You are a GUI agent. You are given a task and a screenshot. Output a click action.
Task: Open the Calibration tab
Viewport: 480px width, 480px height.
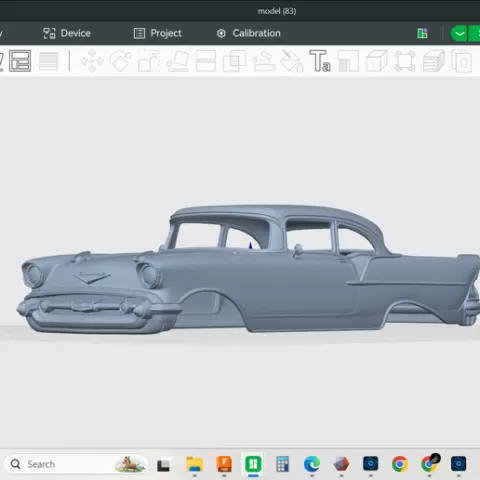(249, 33)
